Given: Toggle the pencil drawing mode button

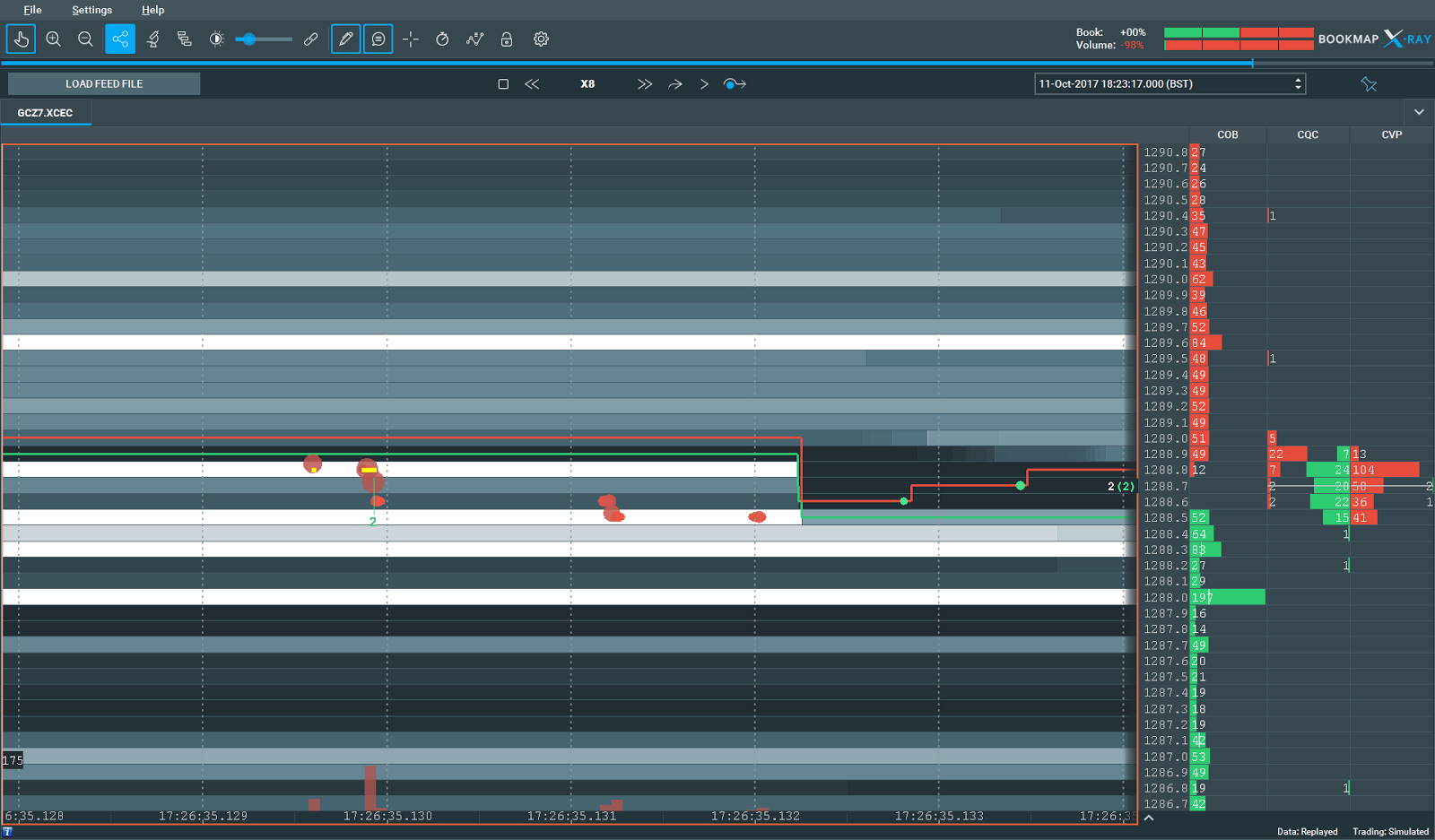Looking at the screenshot, I should (345, 39).
